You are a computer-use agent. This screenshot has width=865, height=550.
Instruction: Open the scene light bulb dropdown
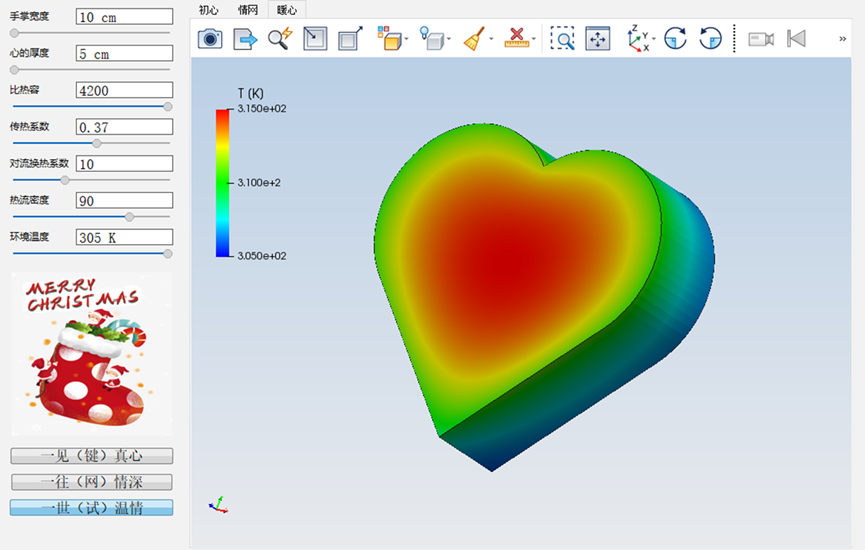449,40
